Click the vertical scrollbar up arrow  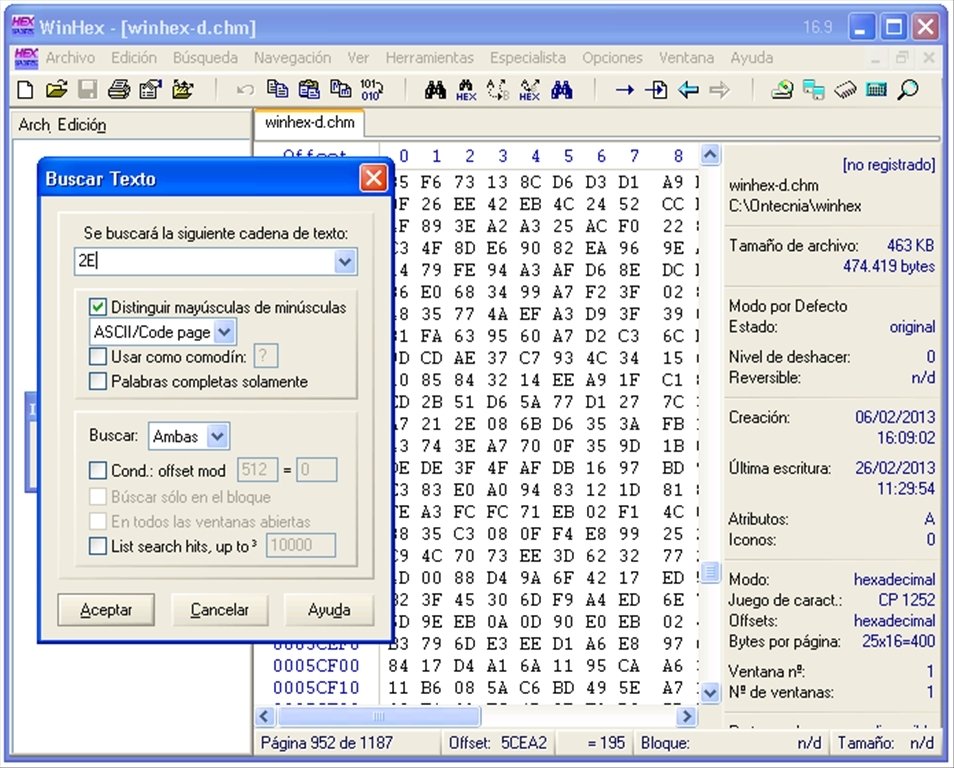coord(709,155)
